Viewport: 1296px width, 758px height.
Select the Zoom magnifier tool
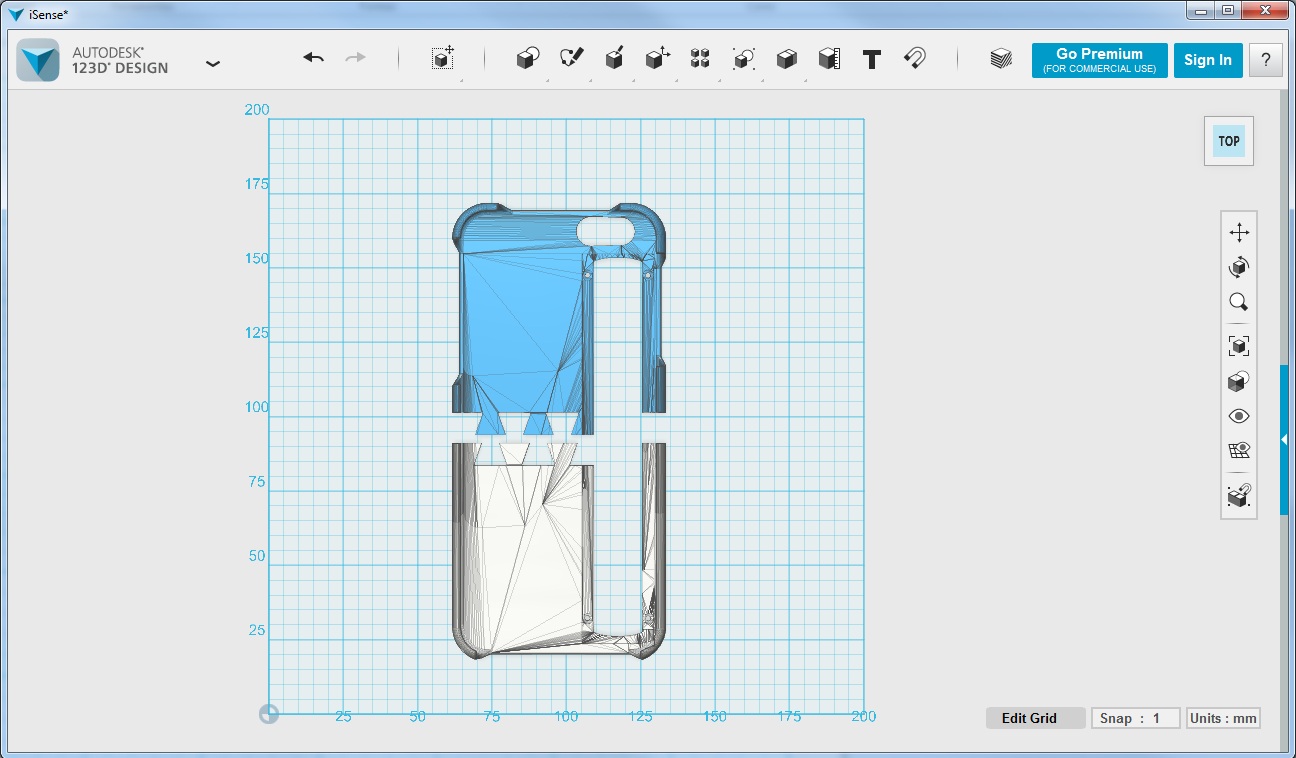click(x=1239, y=302)
